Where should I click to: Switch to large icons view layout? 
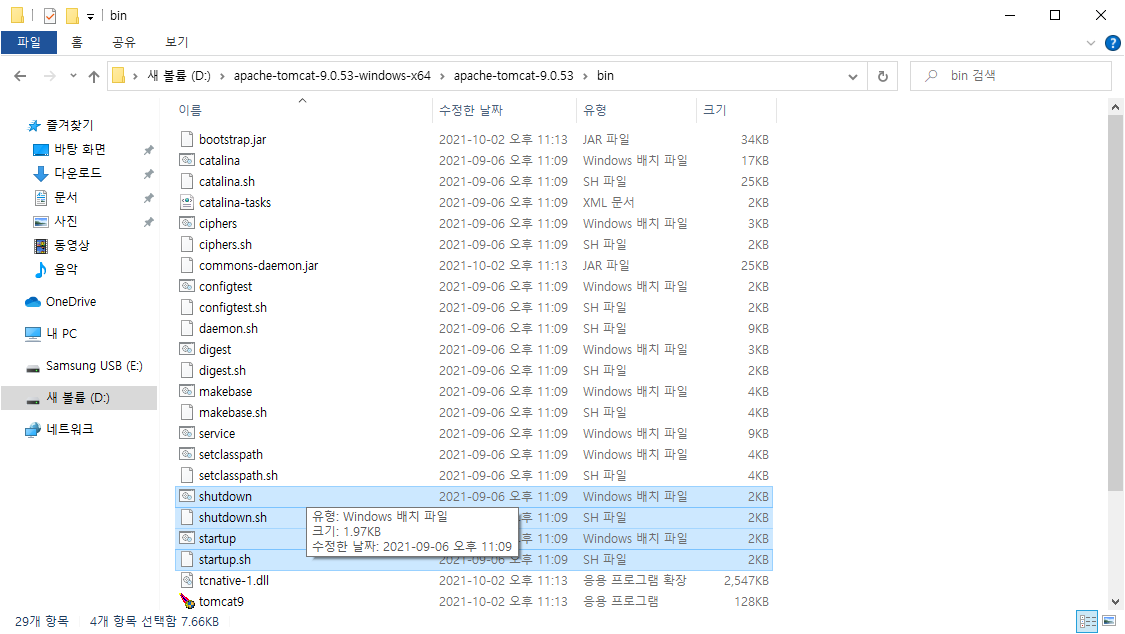1109,621
